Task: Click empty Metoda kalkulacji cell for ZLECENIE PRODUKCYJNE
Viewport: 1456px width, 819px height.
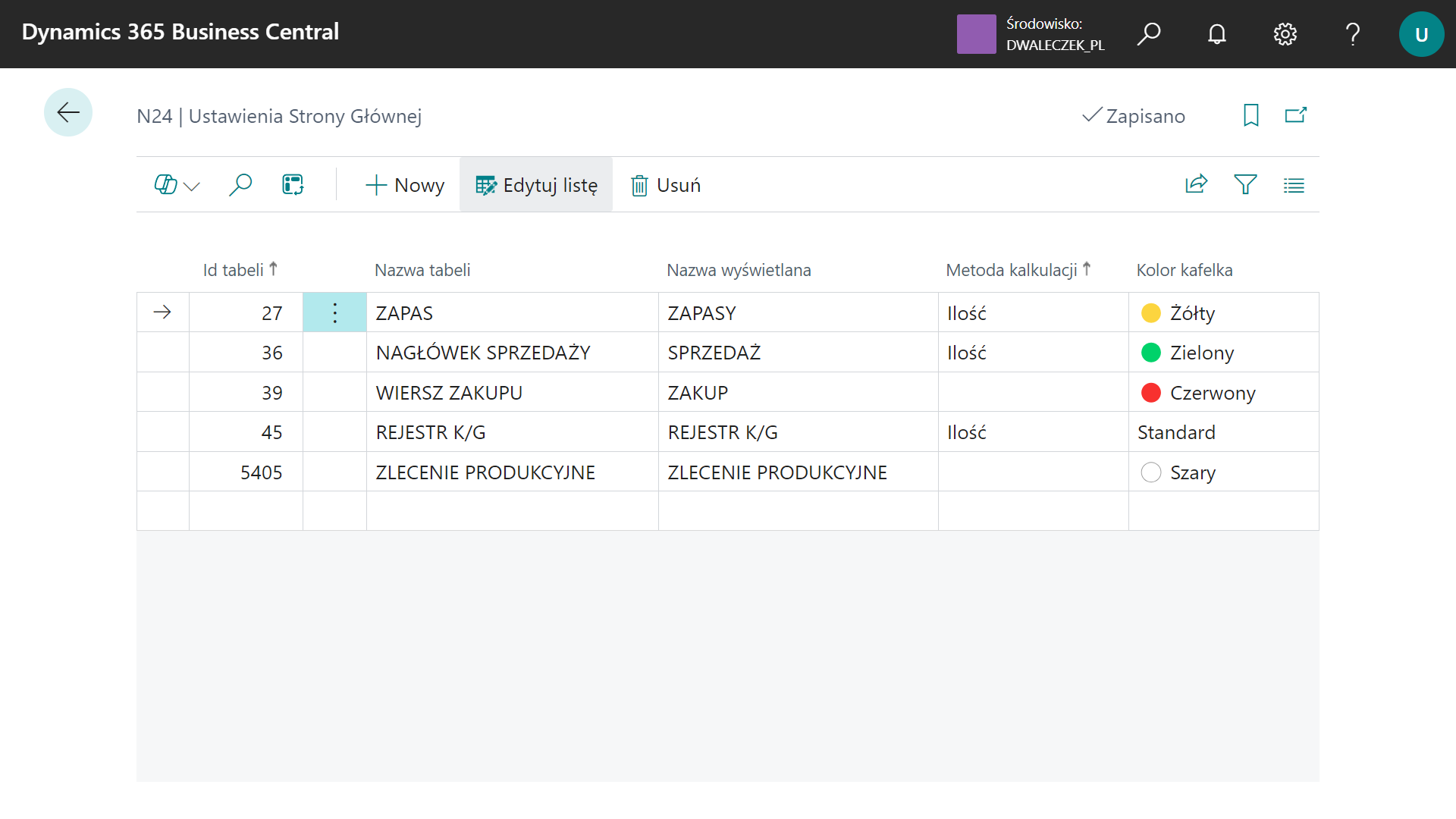Action: (1033, 472)
